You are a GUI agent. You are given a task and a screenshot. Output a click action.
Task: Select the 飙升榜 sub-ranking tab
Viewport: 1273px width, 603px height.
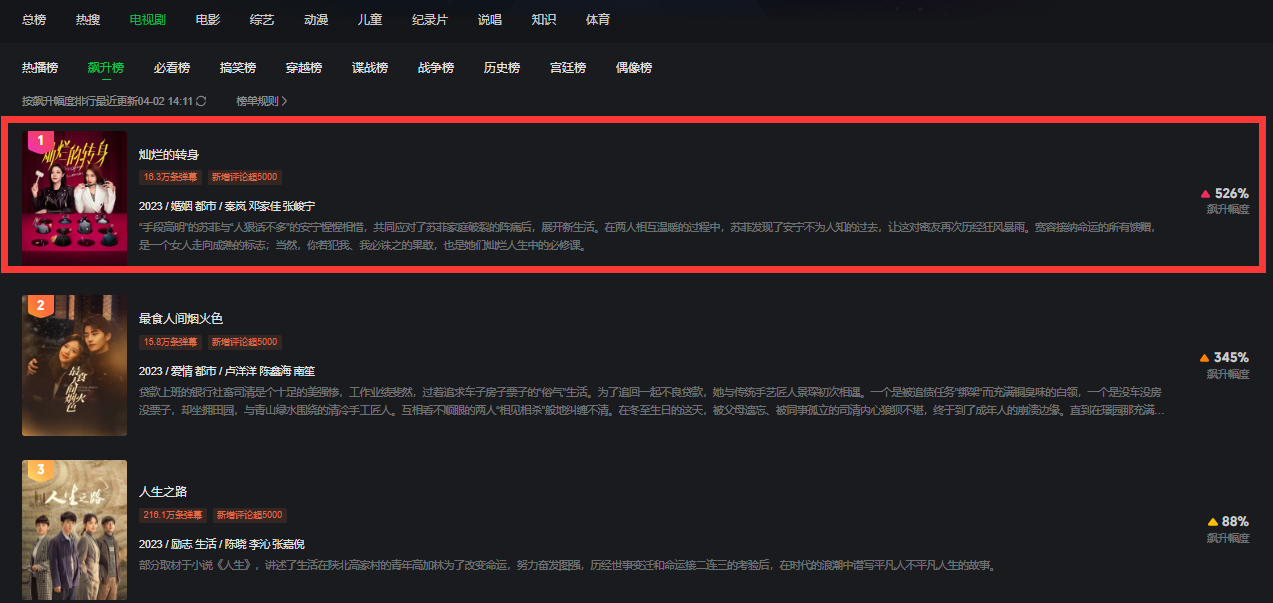coord(106,68)
